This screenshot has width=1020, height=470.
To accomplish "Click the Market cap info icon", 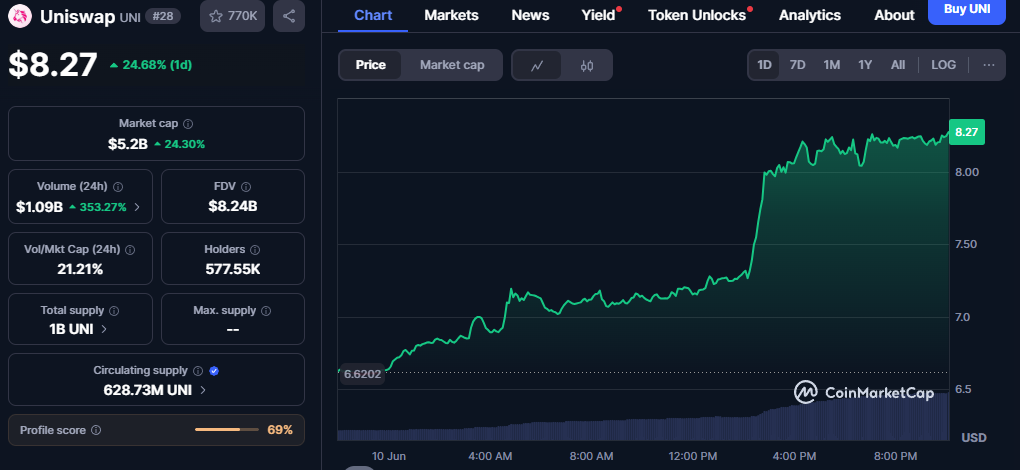I will pos(188,124).
